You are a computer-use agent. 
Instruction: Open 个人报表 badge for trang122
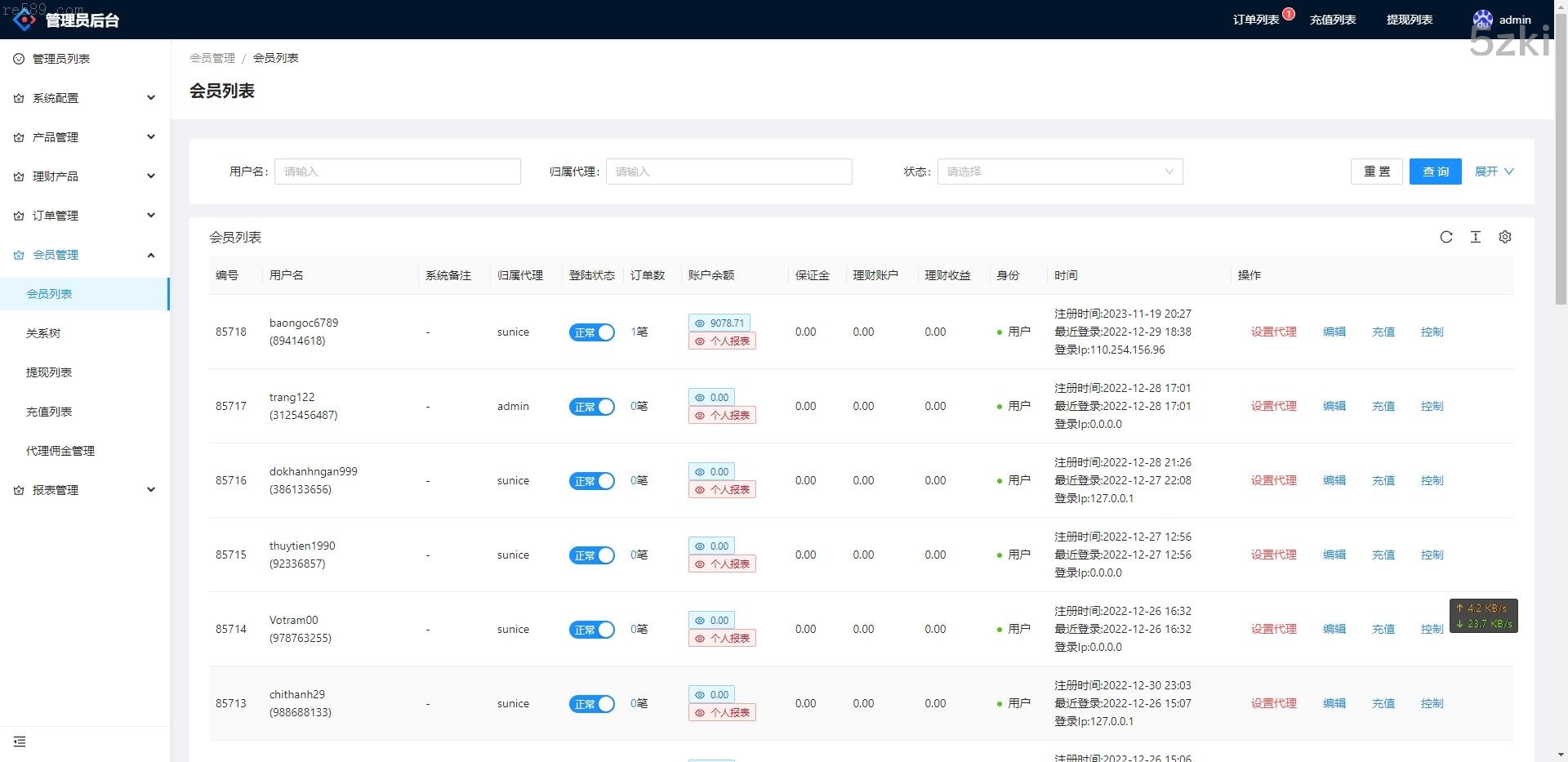tap(722, 415)
